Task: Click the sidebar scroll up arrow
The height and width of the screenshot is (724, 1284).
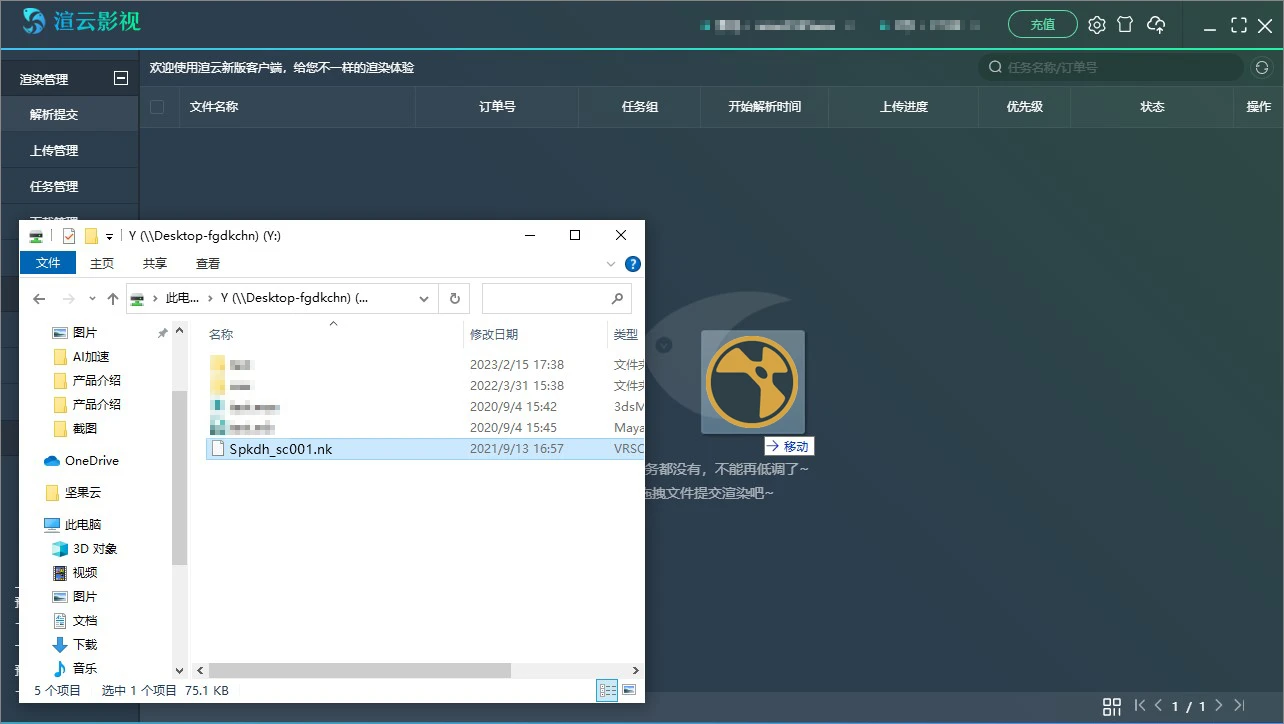Action: pos(180,330)
